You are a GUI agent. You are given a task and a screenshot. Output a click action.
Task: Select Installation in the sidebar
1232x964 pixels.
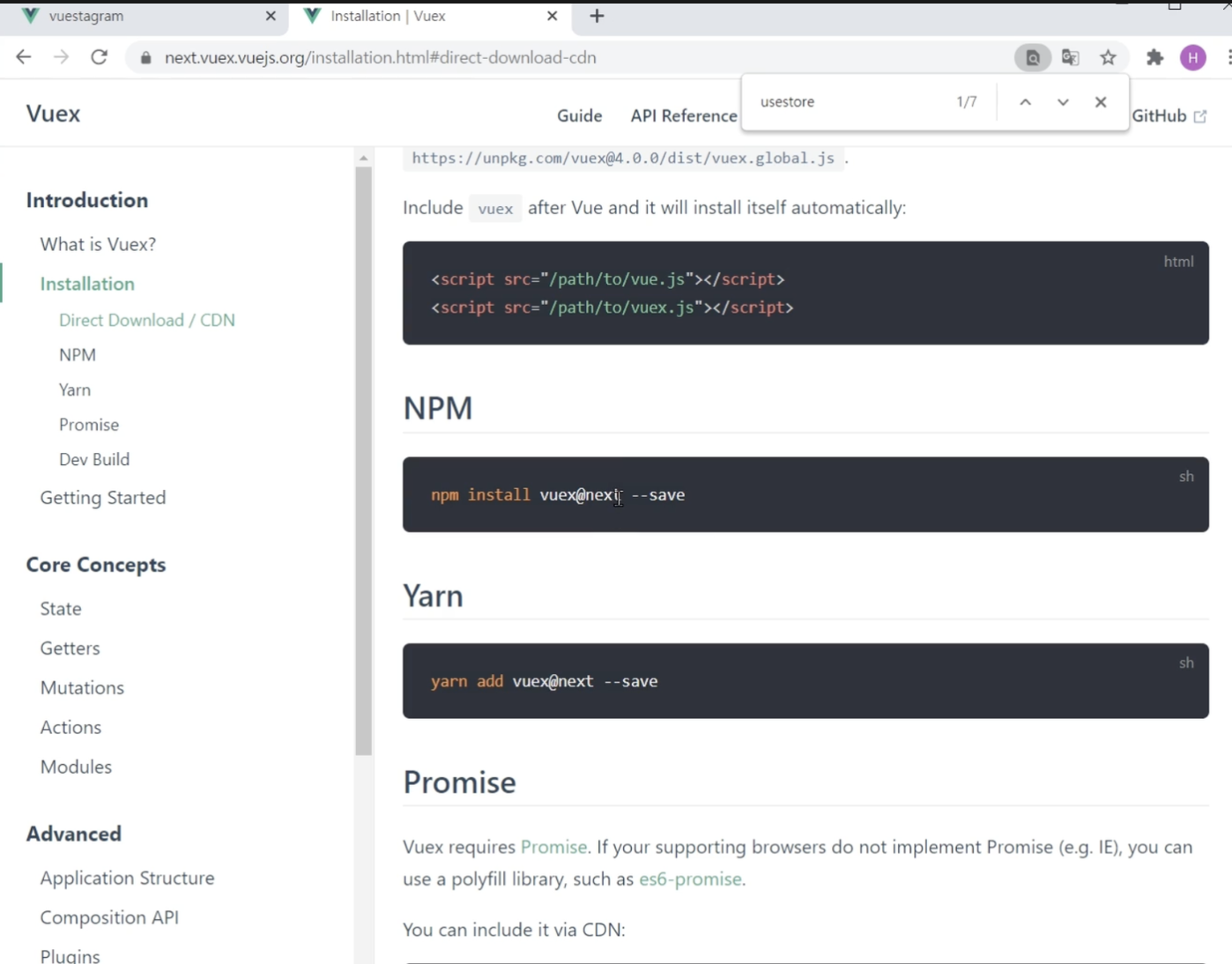coord(87,284)
